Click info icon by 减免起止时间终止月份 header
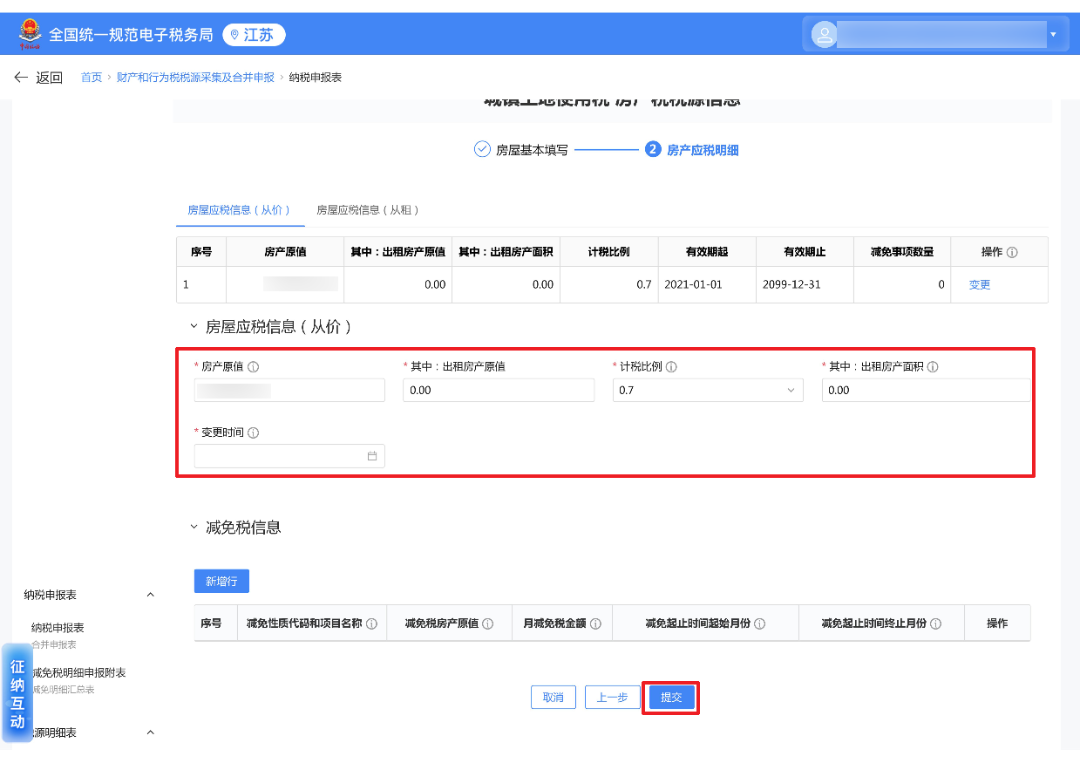The width and height of the screenshot is (1080, 763). tap(936, 623)
